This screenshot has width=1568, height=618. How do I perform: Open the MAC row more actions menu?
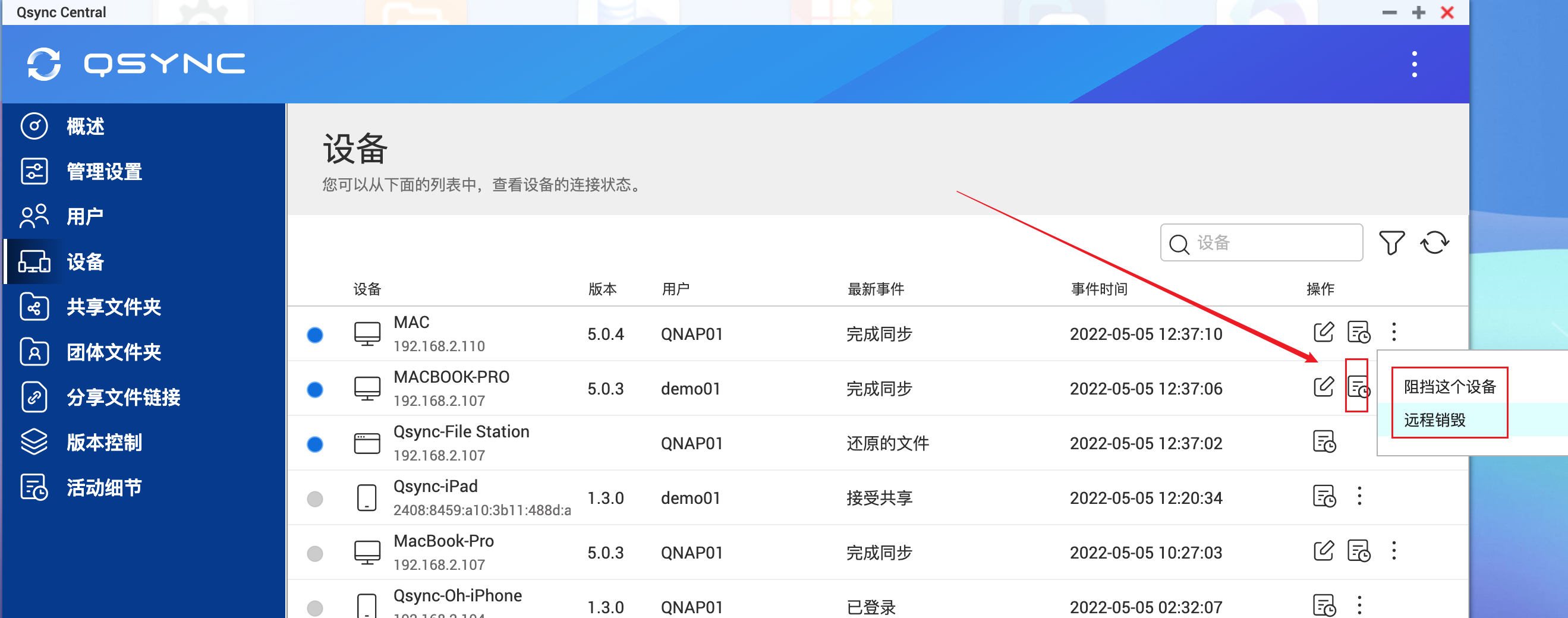1393,332
